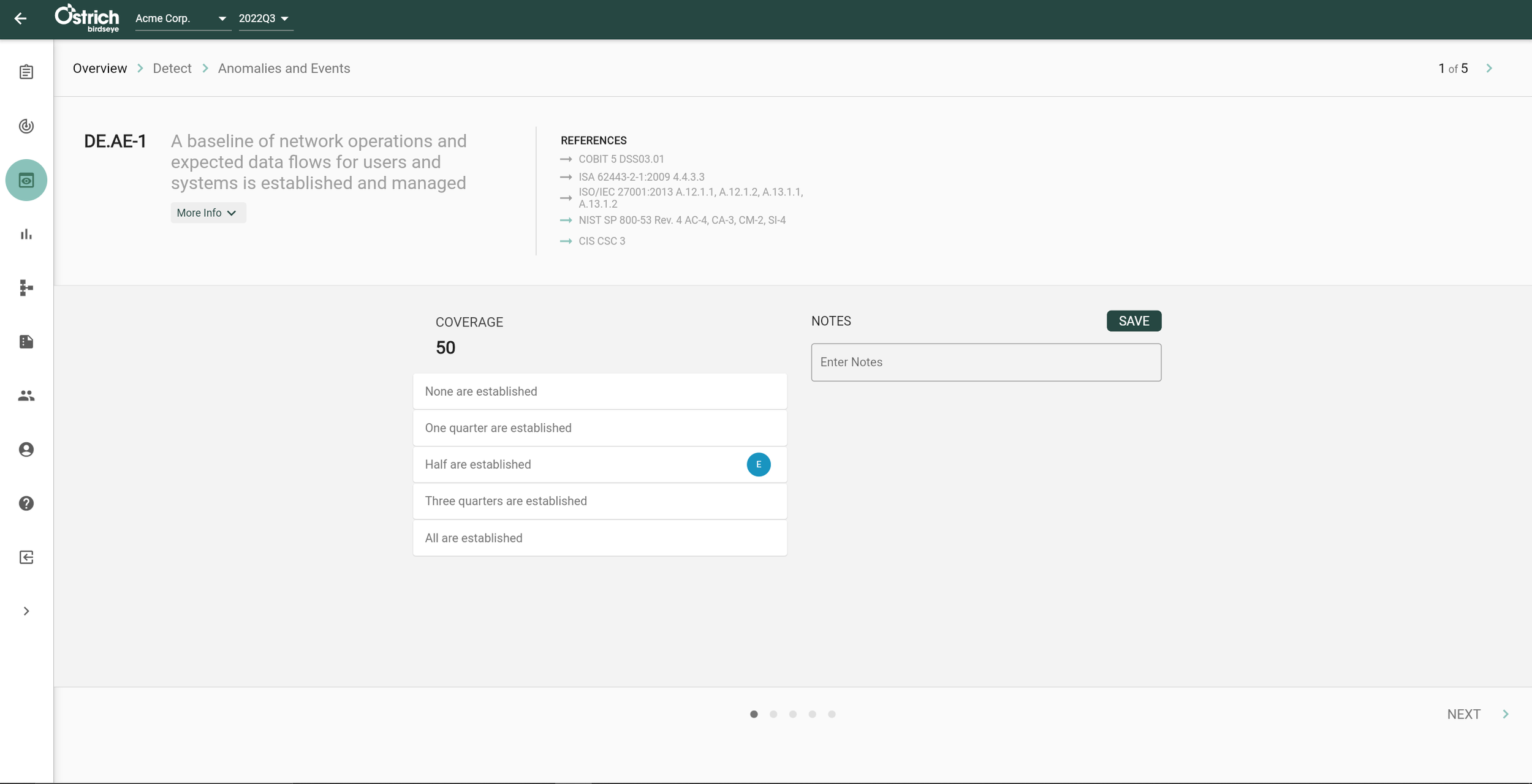Click the SAVE notes button
The width and height of the screenshot is (1532, 784).
coord(1133,321)
